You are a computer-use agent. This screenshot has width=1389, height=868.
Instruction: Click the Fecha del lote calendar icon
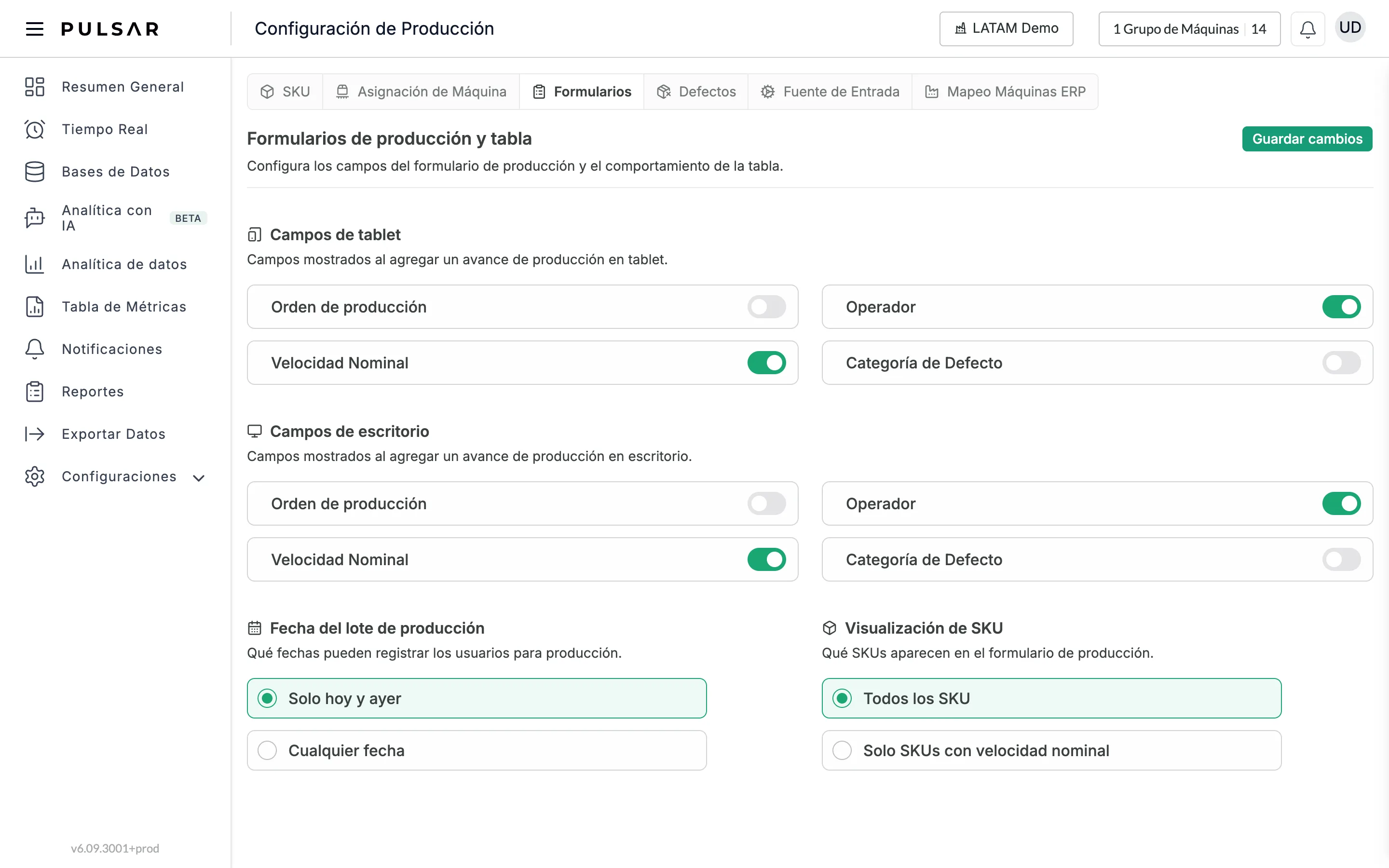click(x=254, y=628)
